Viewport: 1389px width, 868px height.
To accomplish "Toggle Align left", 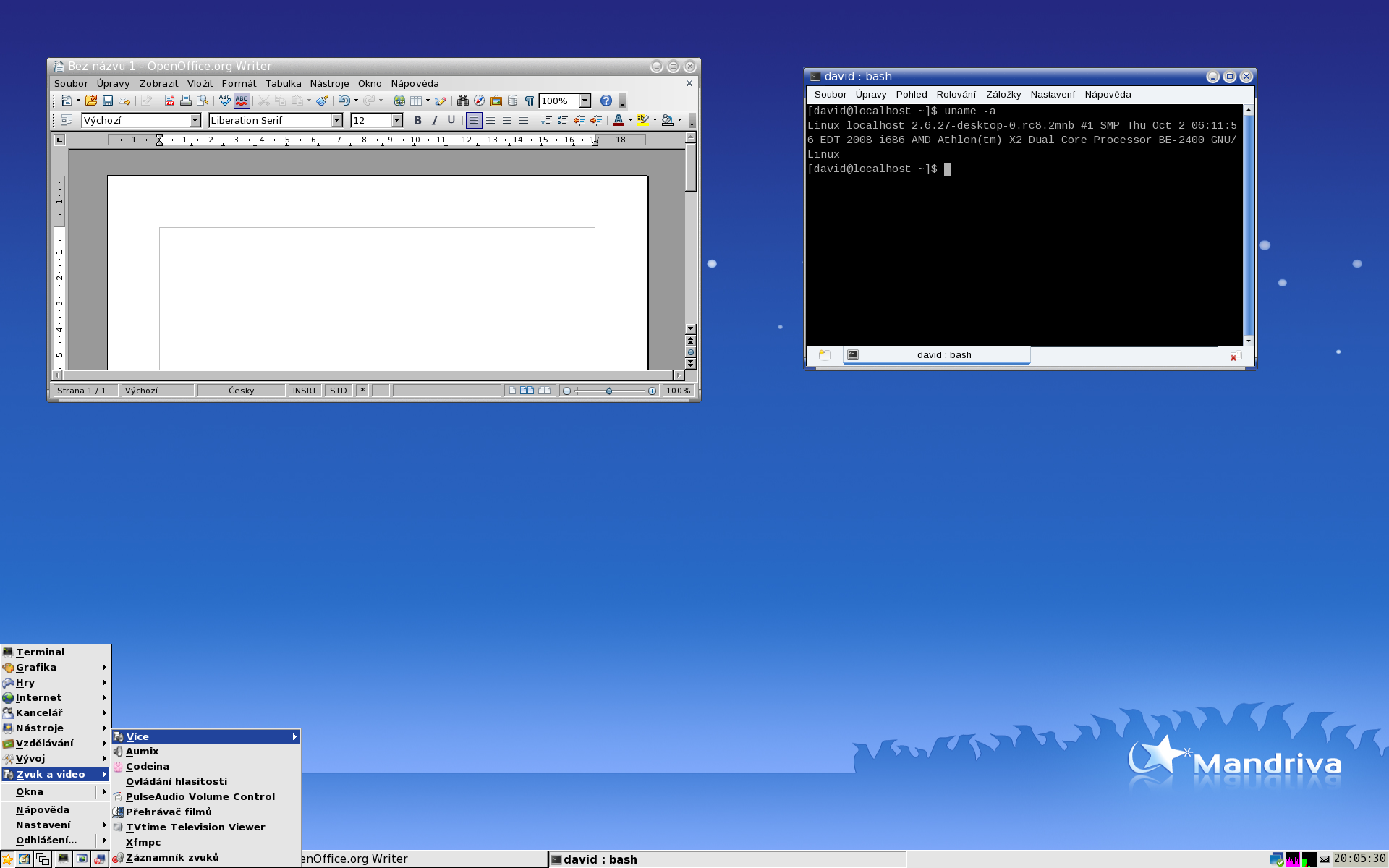I will (474, 120).
